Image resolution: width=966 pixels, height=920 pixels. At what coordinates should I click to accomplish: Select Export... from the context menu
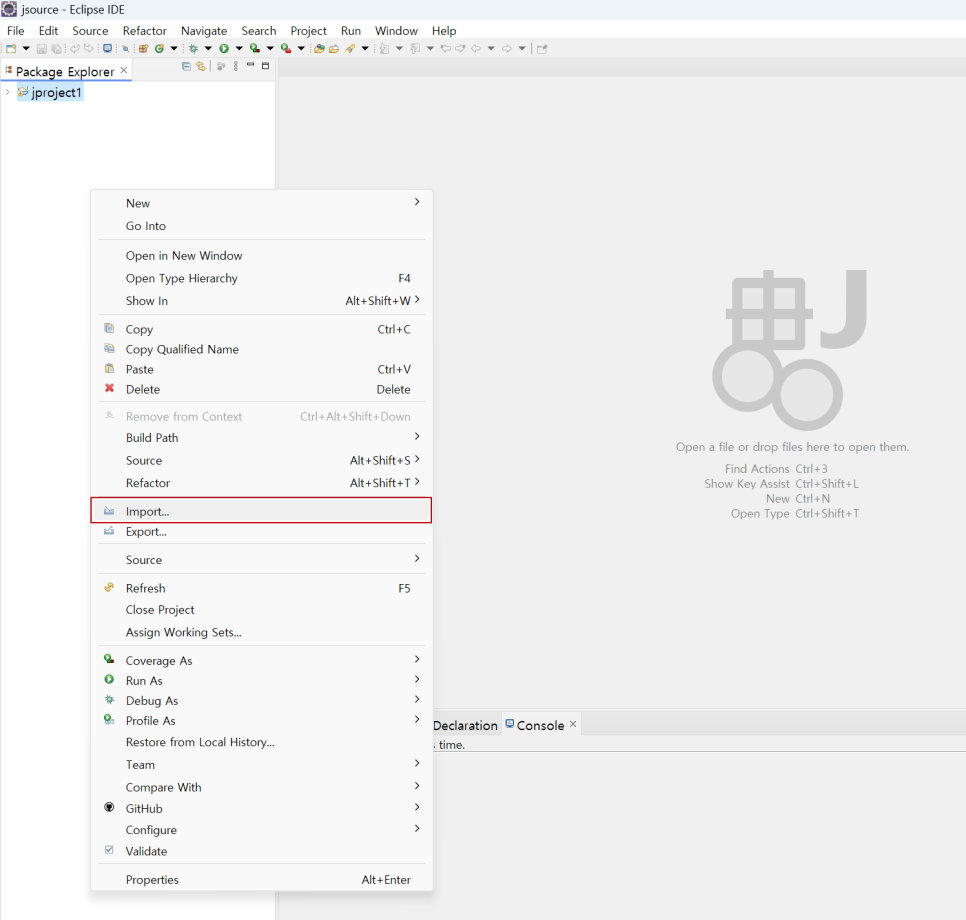point(261,532)
